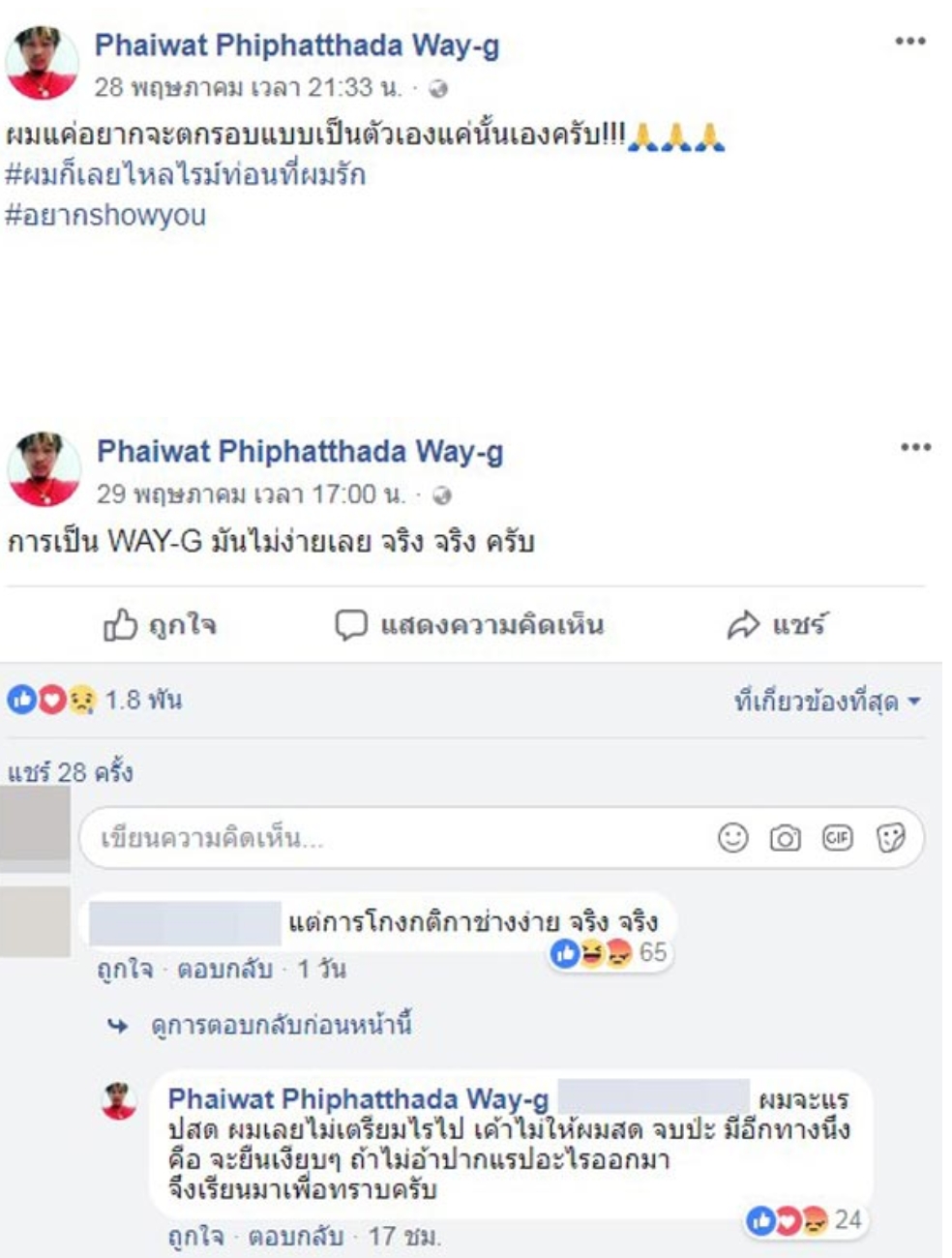Open Phaiwat Phiphatthada Way-g profile from the first post

[297, 45]
